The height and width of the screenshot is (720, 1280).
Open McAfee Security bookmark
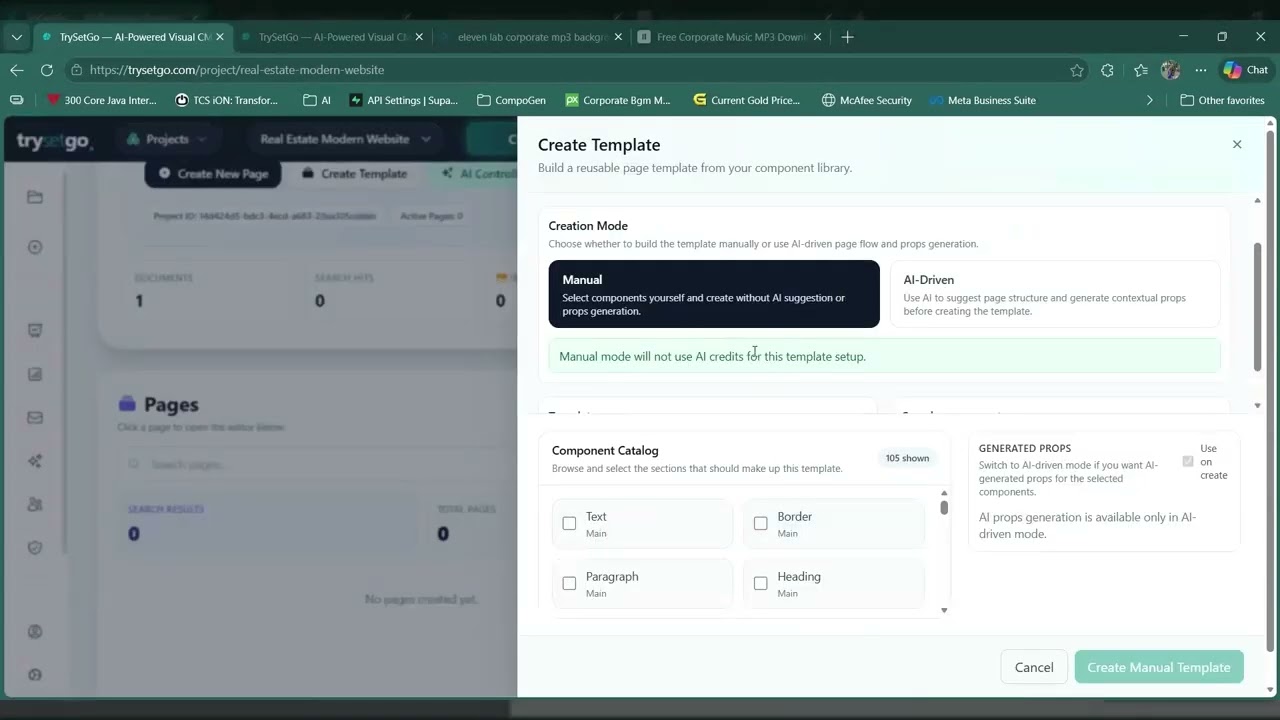[867, 100]
